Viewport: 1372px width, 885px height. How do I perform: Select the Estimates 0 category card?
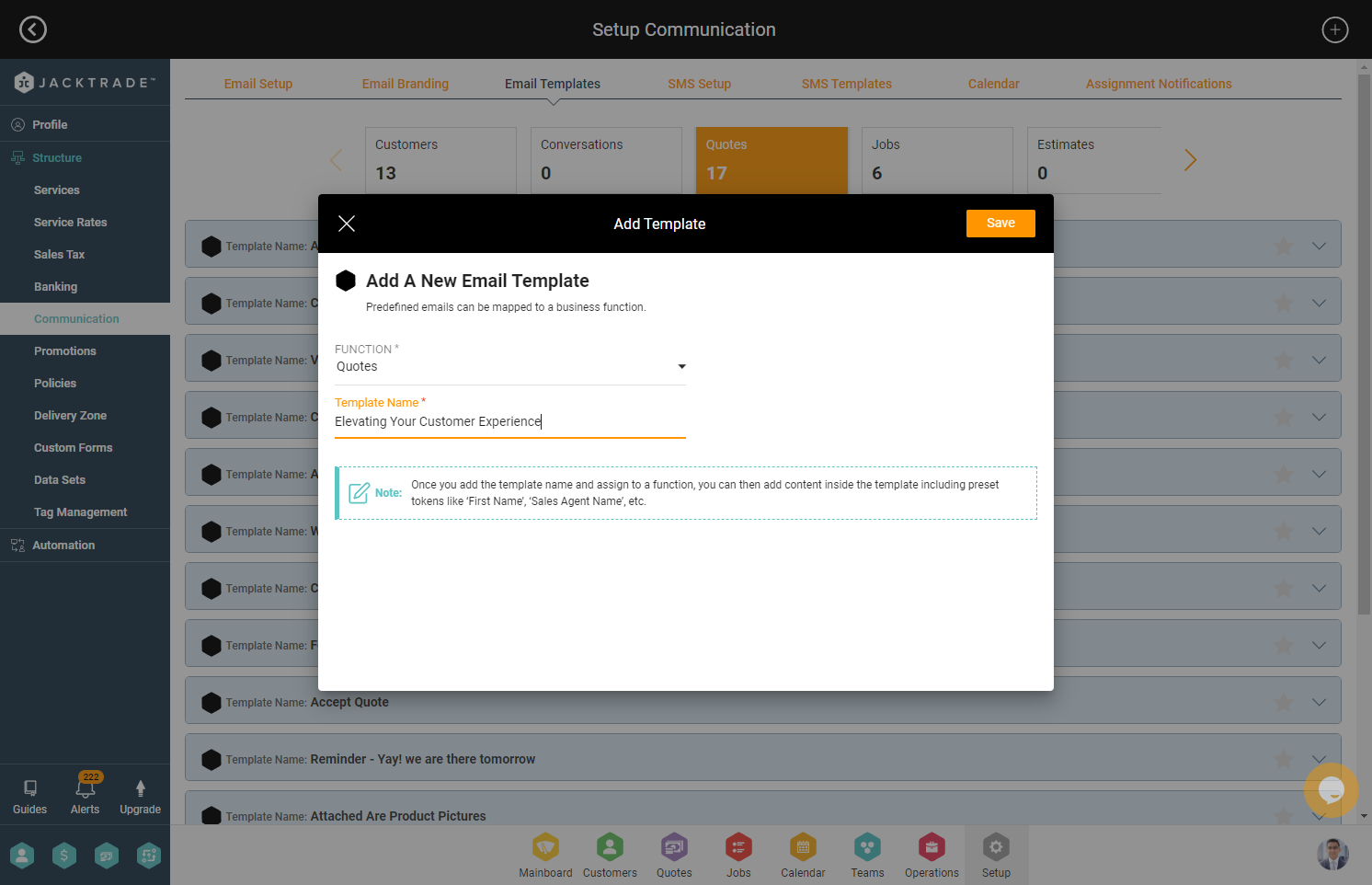point(1094,160)
